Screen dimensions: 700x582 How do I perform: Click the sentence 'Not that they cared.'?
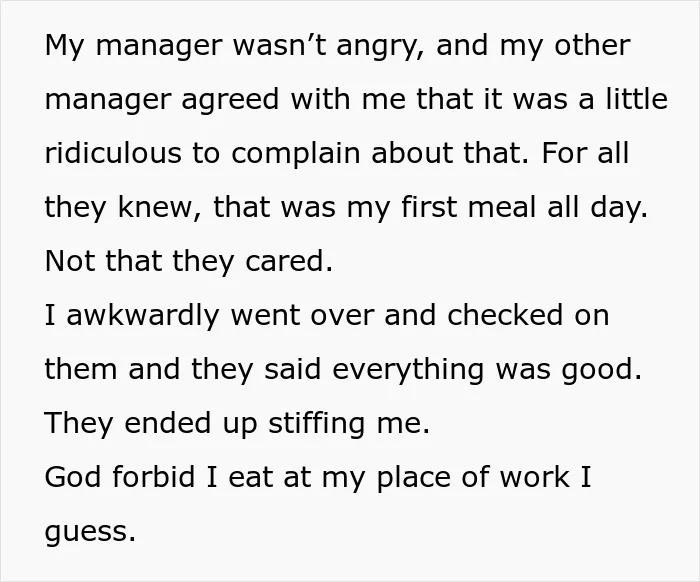(x=189, y=262)
